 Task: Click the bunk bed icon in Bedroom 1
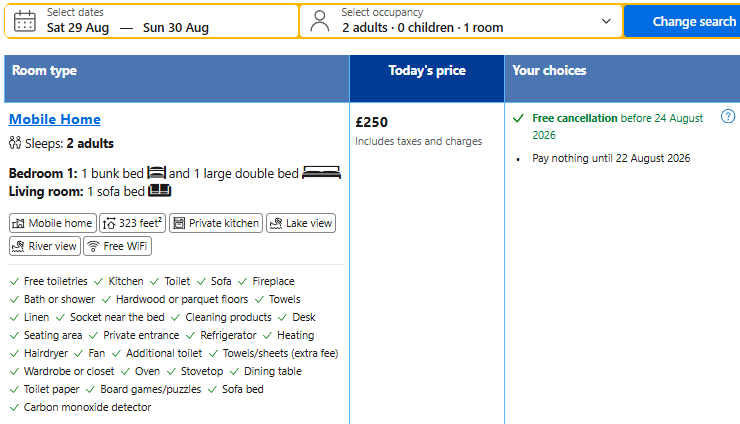click(157, 173)
